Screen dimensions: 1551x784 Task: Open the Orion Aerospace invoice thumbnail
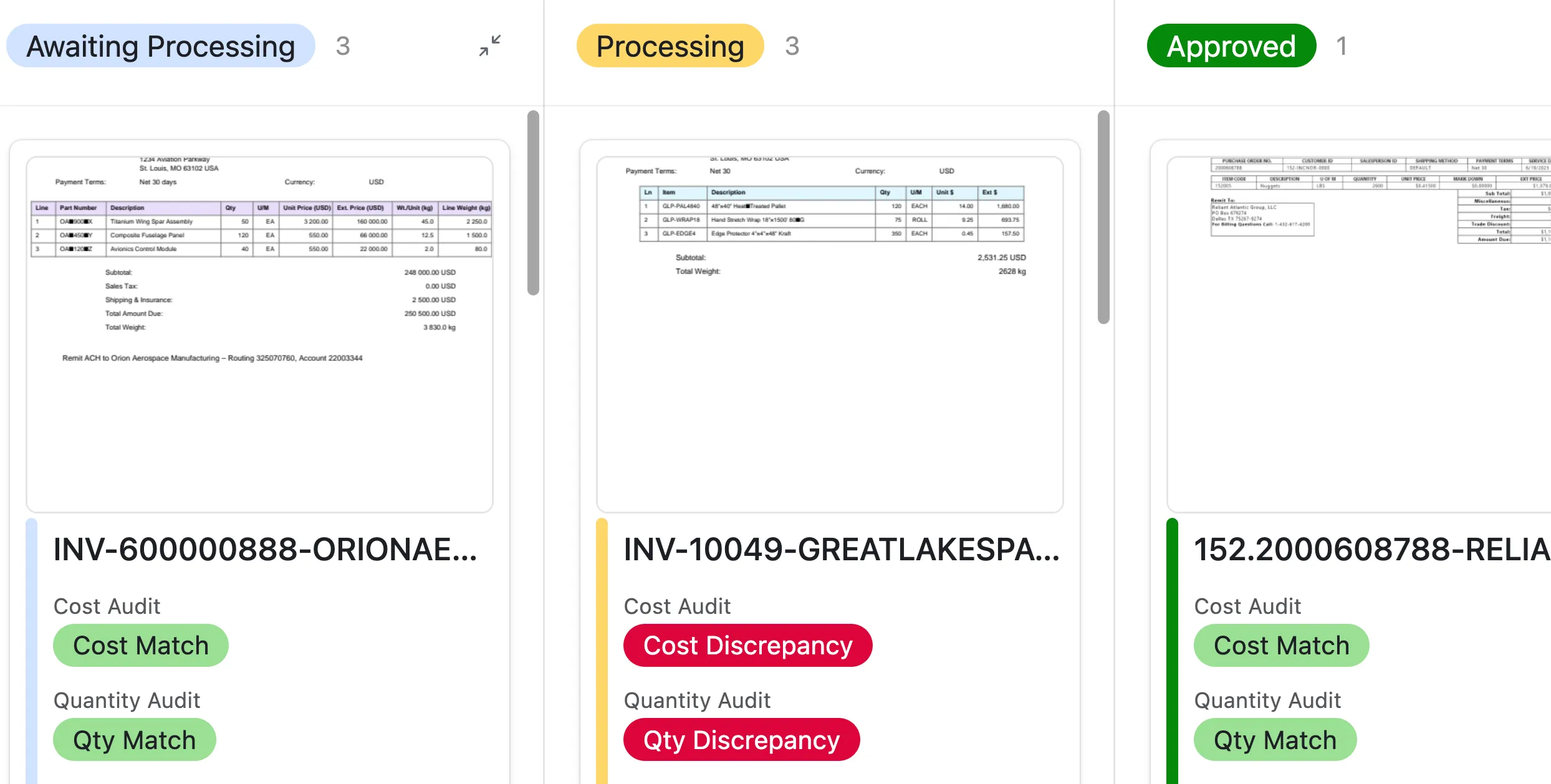pyautogui.click(x=259, y=334)
